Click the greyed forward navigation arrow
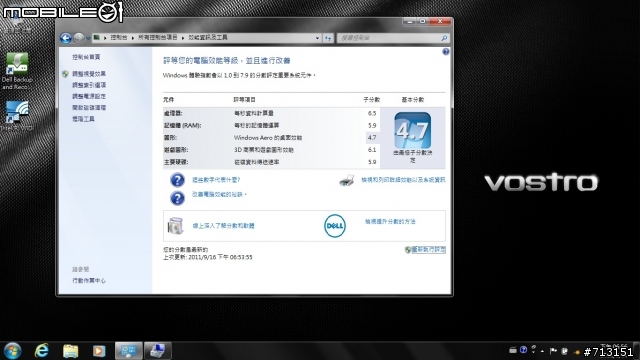The width and height of the screenshot is (640, 360). (79, 38)
